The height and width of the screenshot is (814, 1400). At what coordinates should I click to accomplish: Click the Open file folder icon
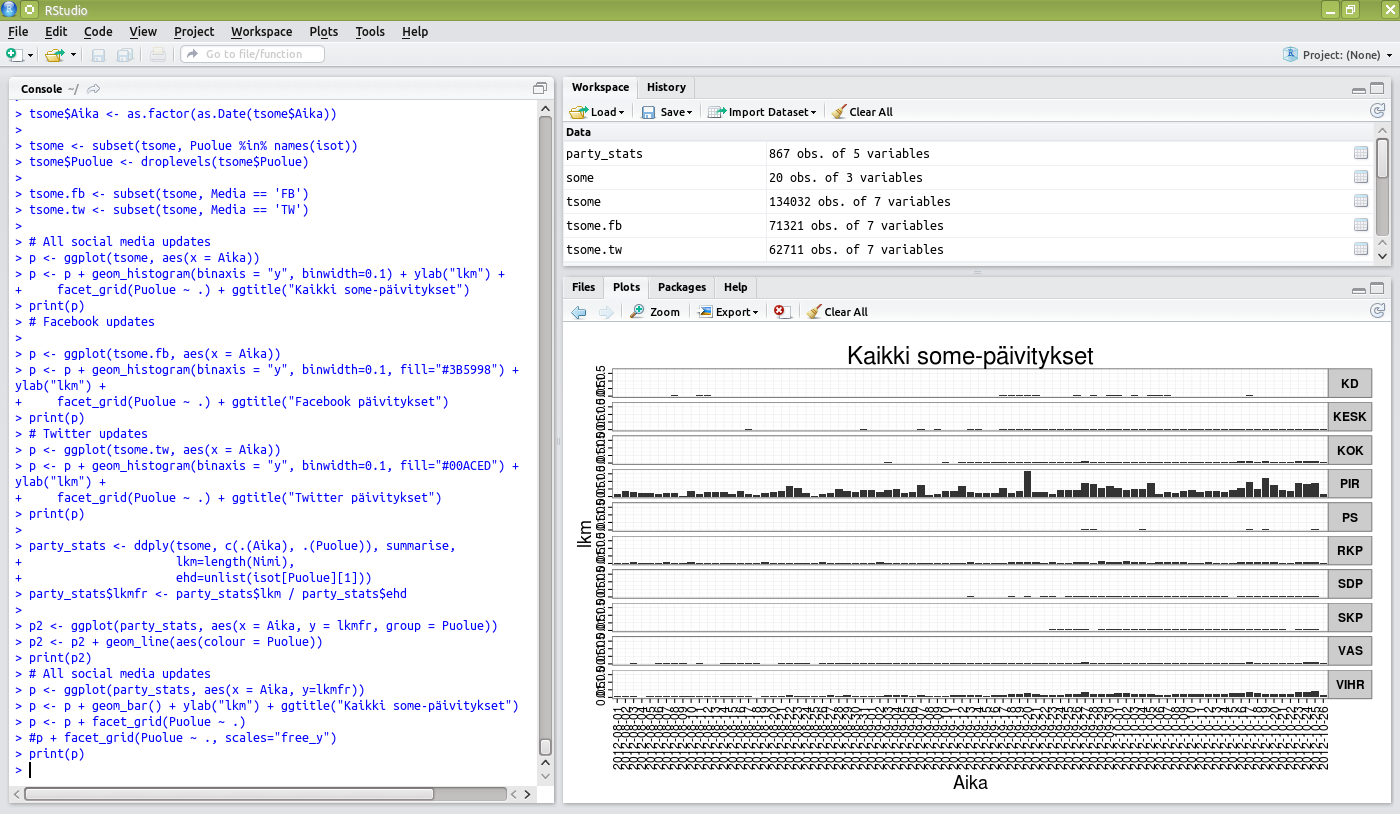tap(54, 54)
